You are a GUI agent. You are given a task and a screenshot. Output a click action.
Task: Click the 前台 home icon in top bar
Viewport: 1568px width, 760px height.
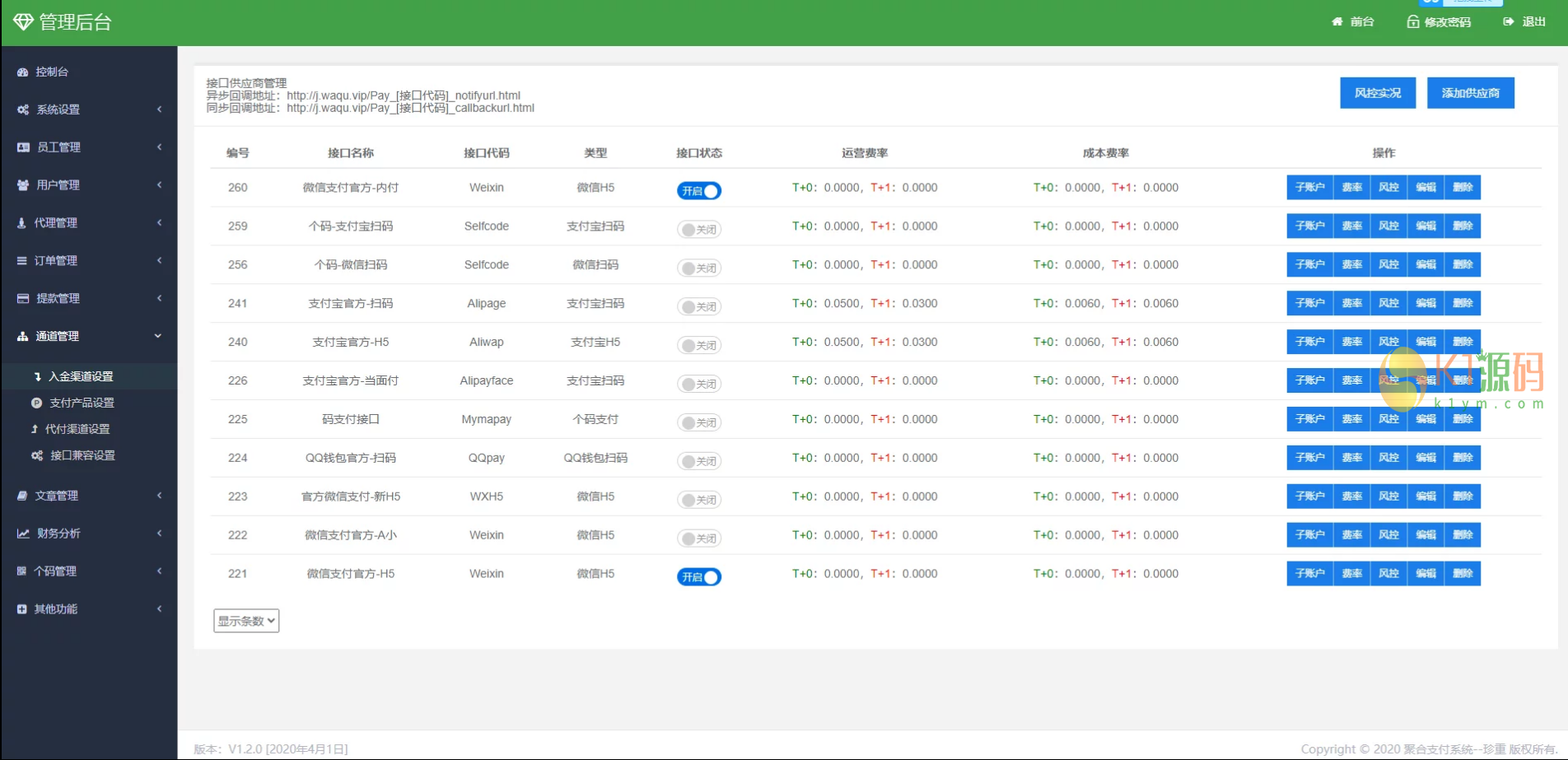pos(1337,22)
